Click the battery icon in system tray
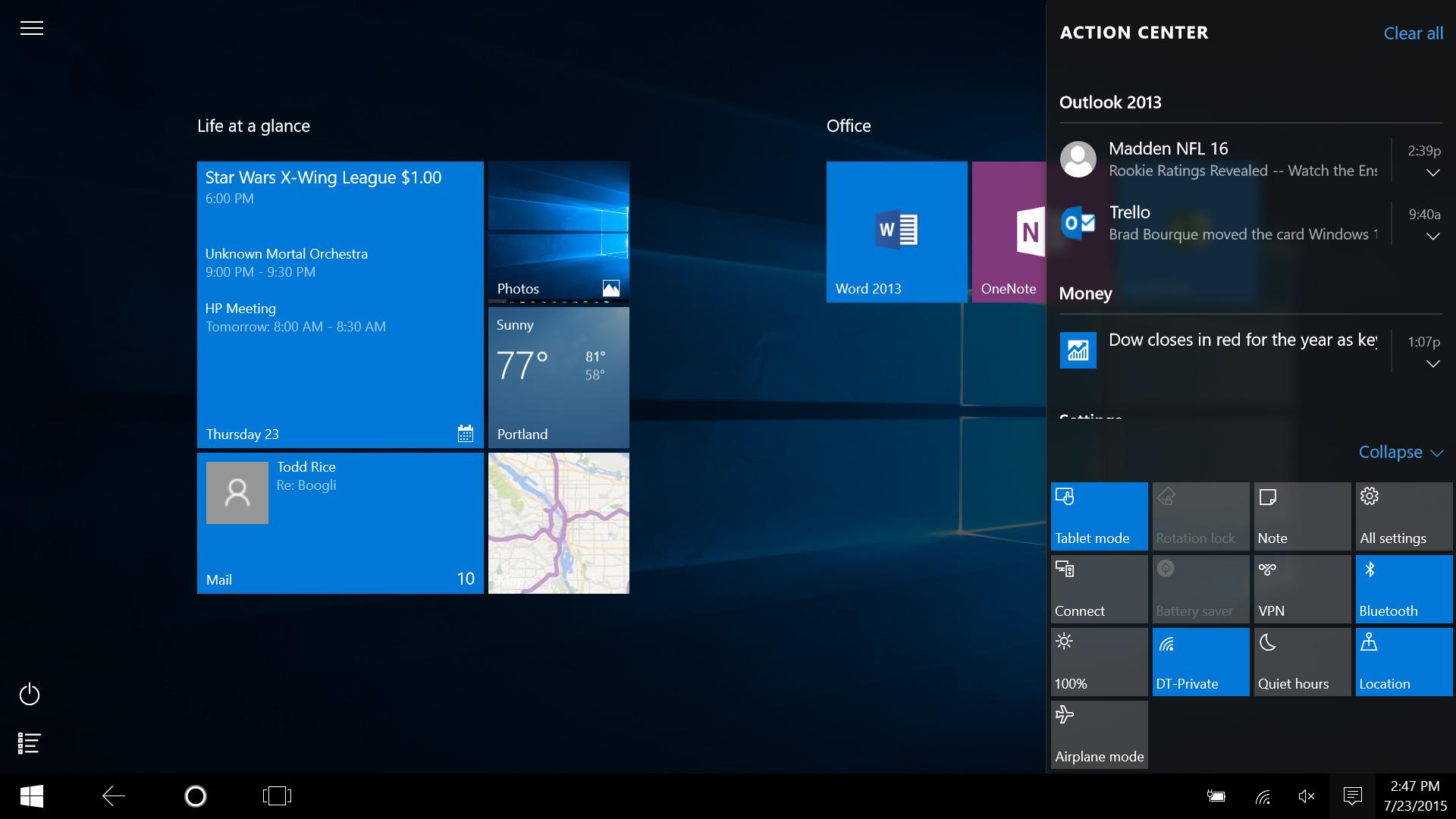This screenshot has width=1456, height=819. click(x=1216, y=796)
